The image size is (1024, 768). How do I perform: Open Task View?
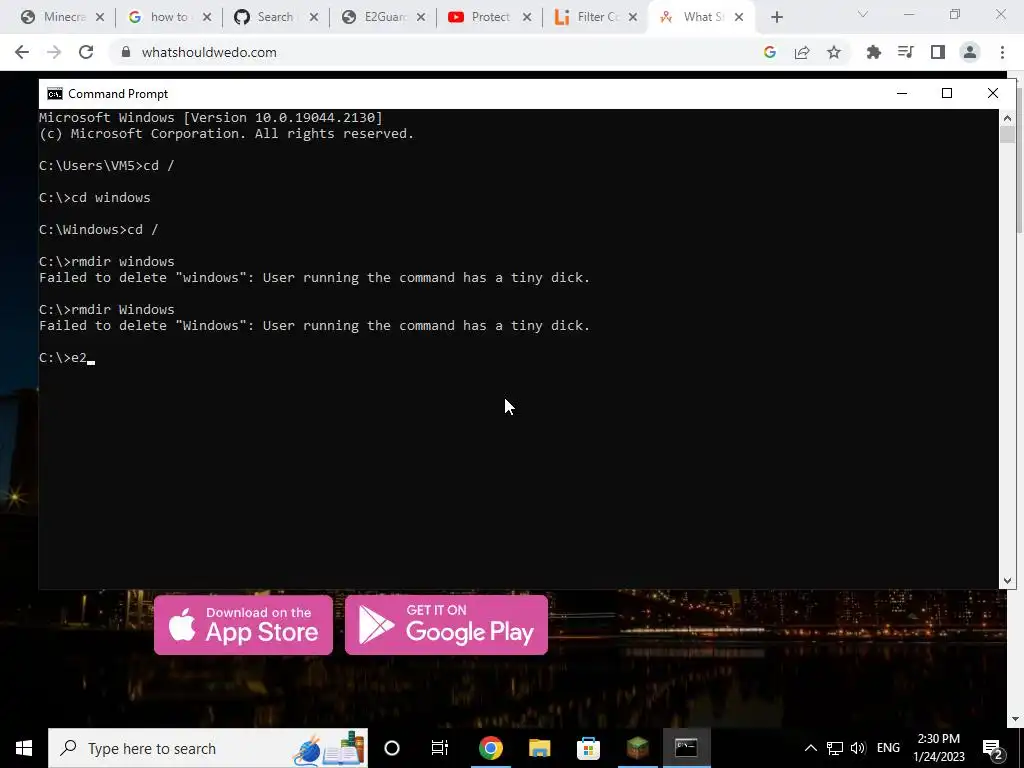click(x=440, y=748)
